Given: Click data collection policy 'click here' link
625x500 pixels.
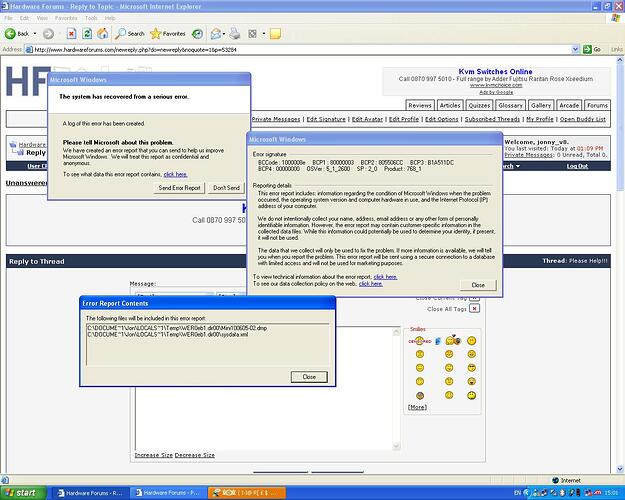Looking at the screenshot, I should 371,284.
